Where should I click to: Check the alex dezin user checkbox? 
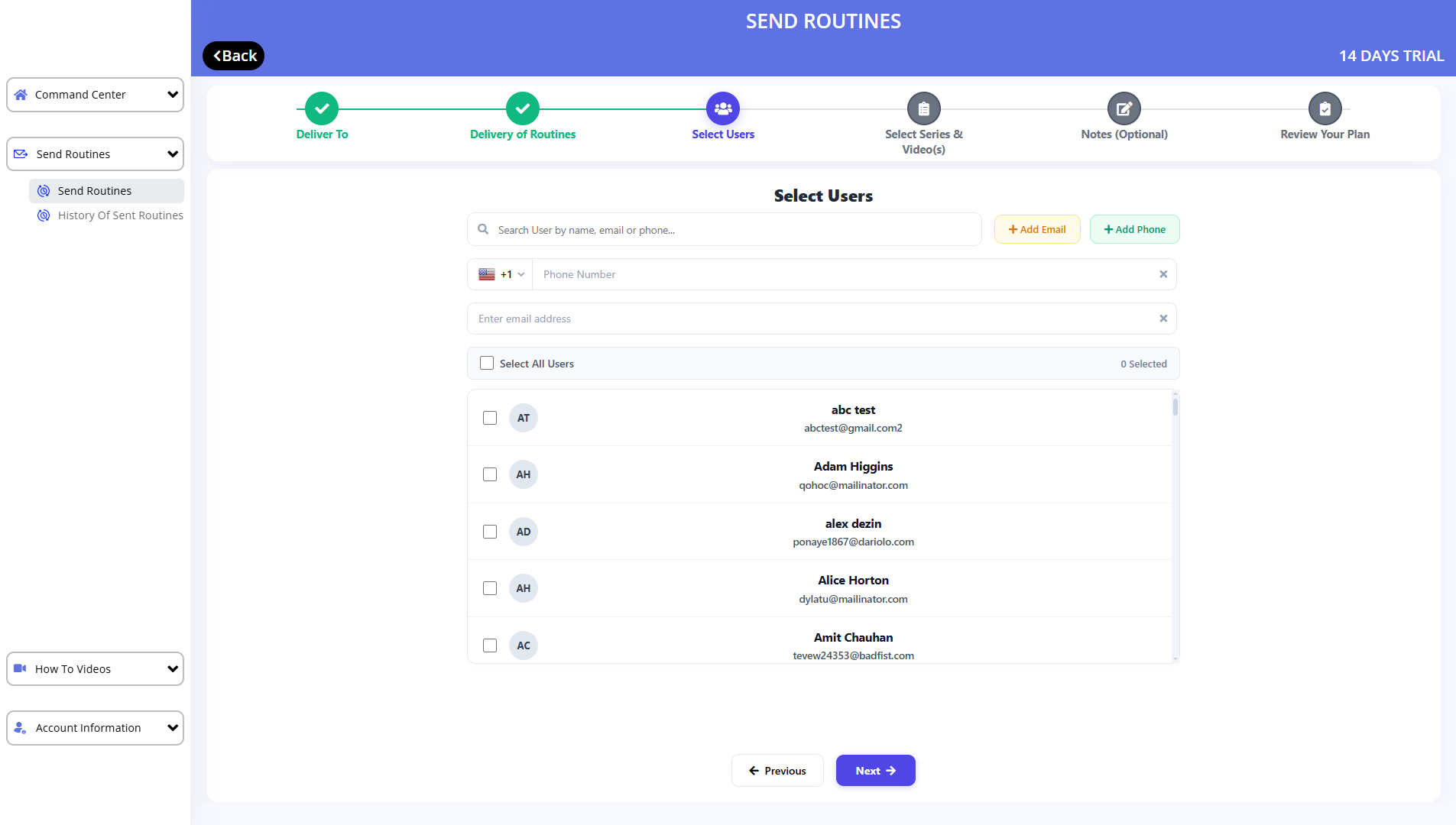click(490, 532)
